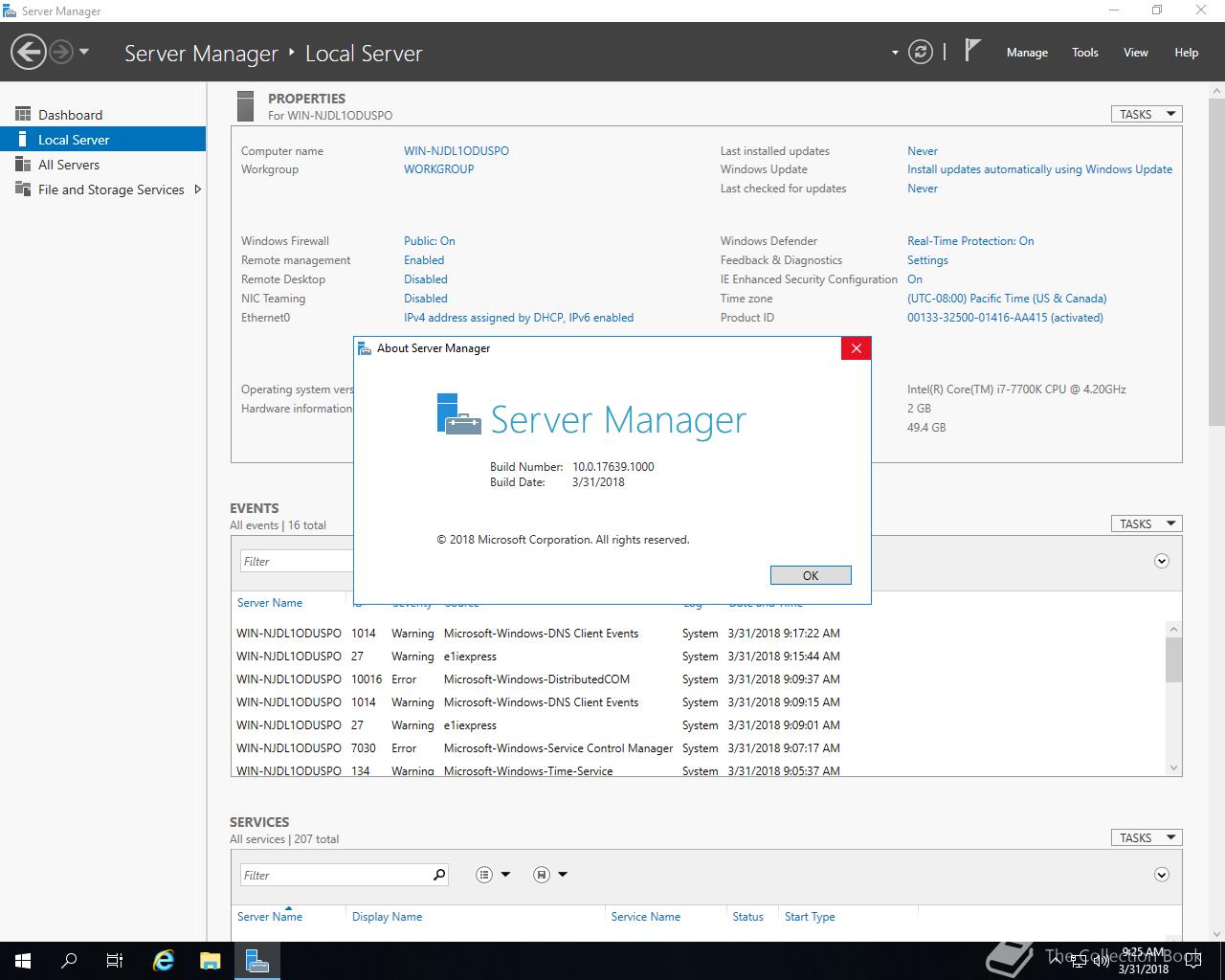This screenshot has width=1225, height=980.
Task: Open the Notifications flag icon
Action: click(972, 50)
